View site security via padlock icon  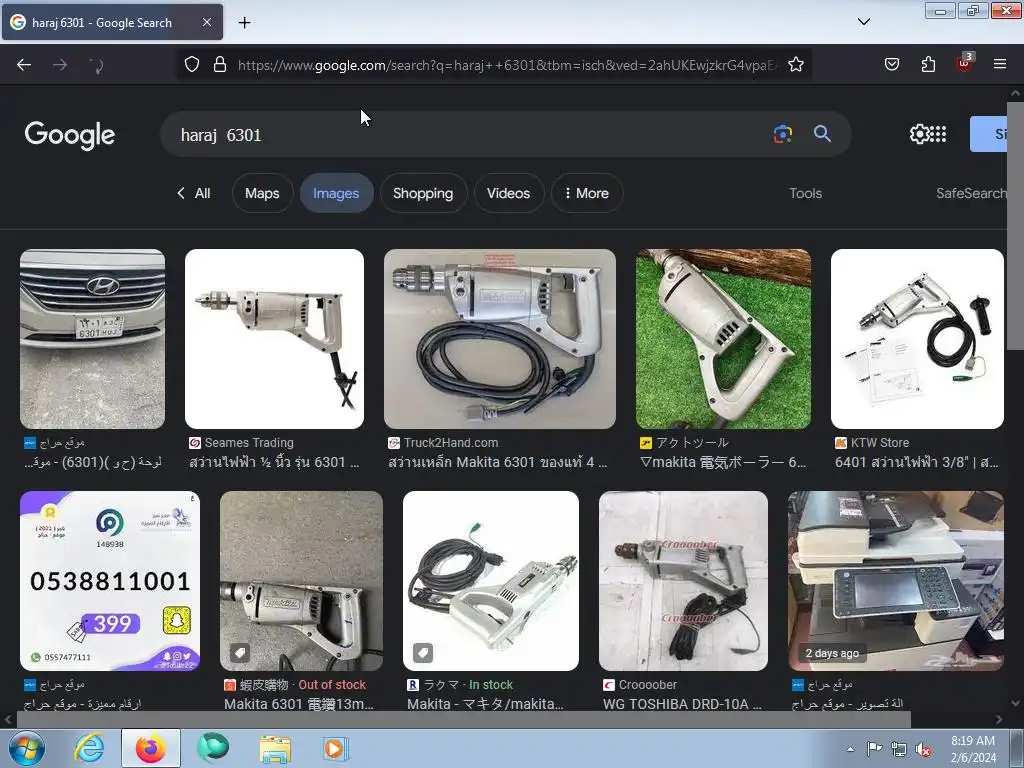(x=220, y=64)
